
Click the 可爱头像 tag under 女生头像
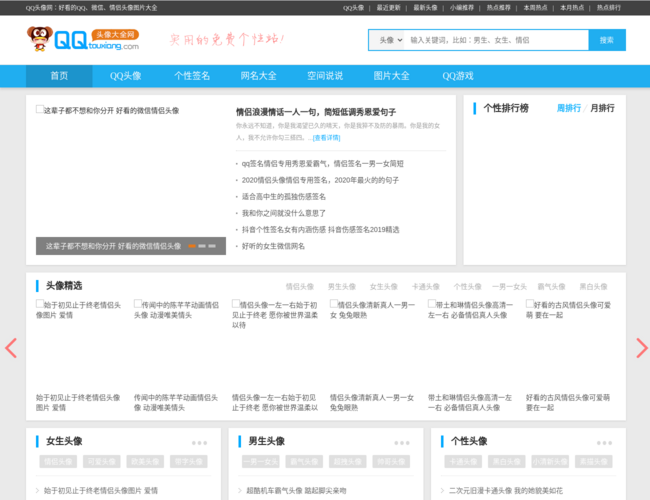coord(102,461)
